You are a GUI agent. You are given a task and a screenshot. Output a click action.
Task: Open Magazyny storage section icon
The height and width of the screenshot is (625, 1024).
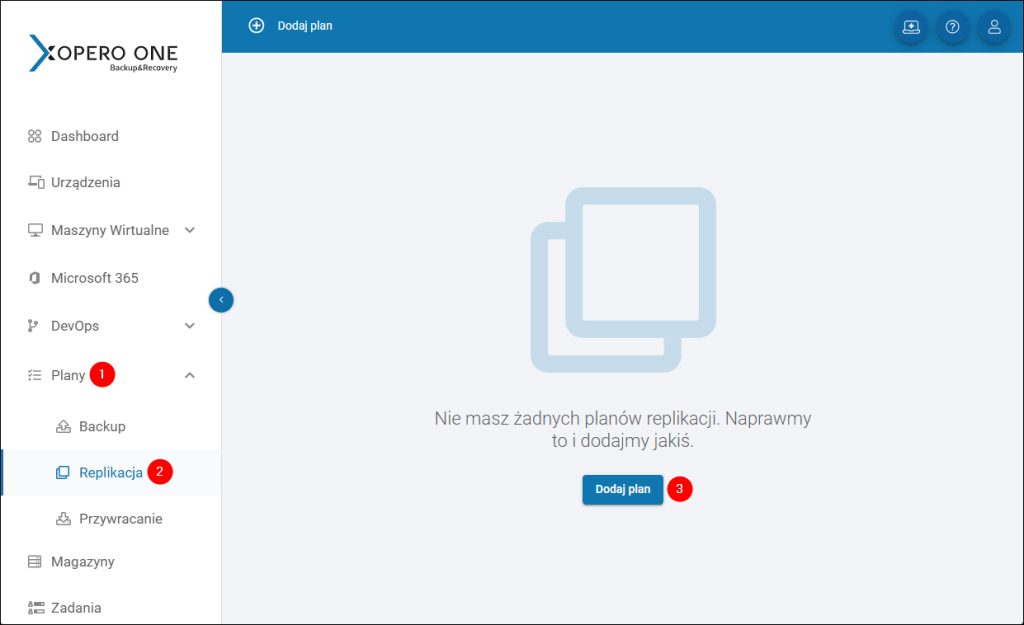pos(35,561)
